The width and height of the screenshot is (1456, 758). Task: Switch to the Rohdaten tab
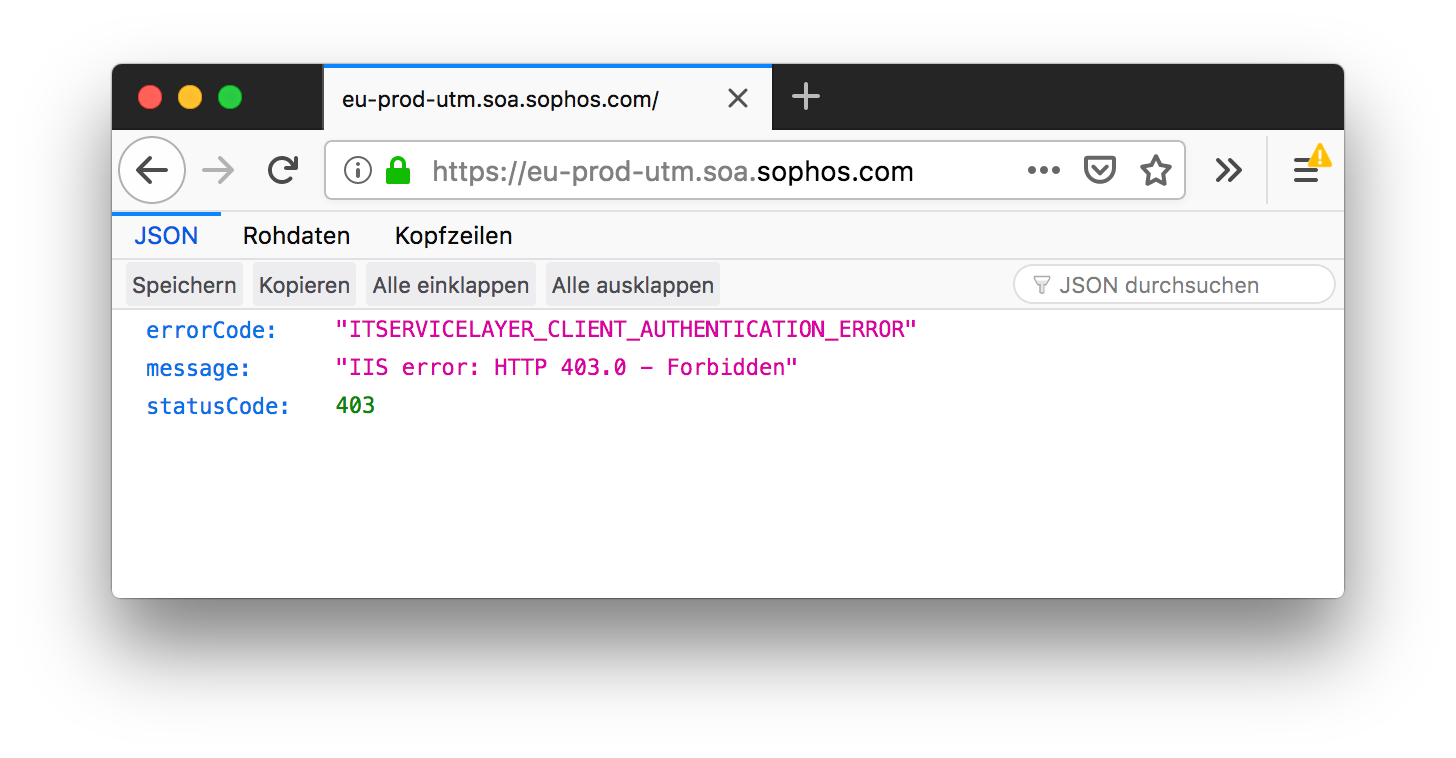[x=296, y=236]
